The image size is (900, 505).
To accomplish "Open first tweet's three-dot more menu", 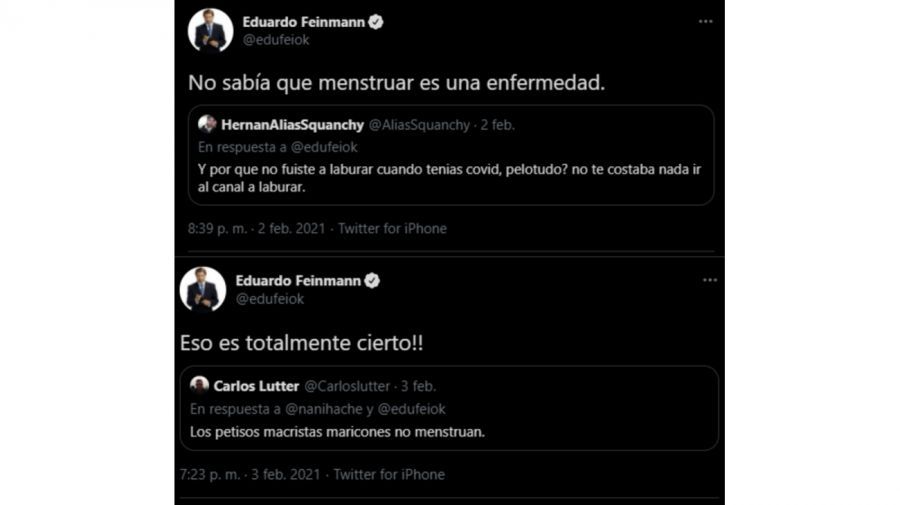I will [706, 21].
